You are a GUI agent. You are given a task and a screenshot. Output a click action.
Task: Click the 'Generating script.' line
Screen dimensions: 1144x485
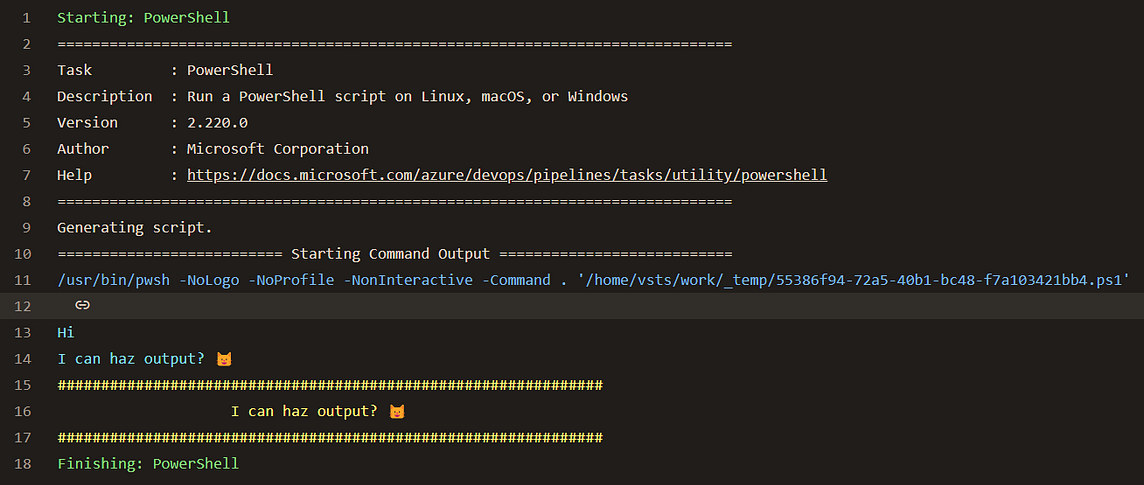[135, 228]
